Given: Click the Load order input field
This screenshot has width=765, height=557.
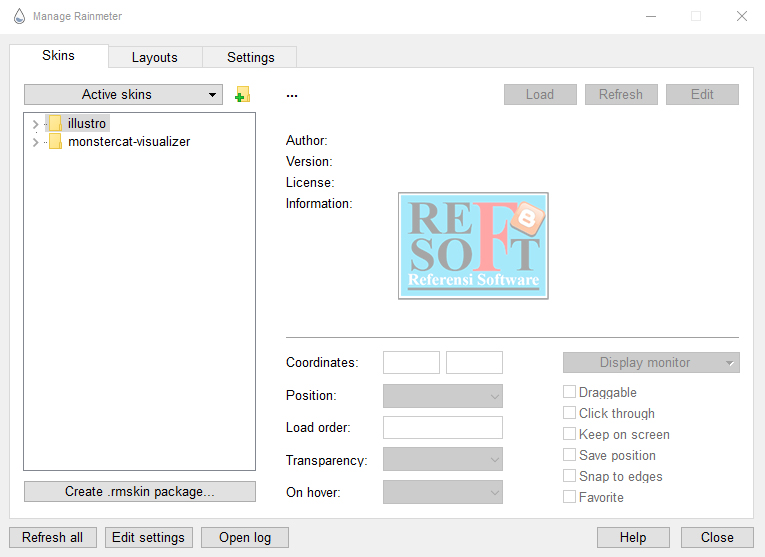Looking at the screenshot, I should 443,427.
